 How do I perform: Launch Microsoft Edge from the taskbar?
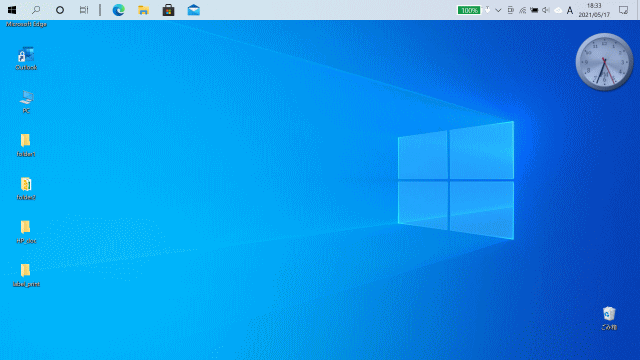coord(118,10)
